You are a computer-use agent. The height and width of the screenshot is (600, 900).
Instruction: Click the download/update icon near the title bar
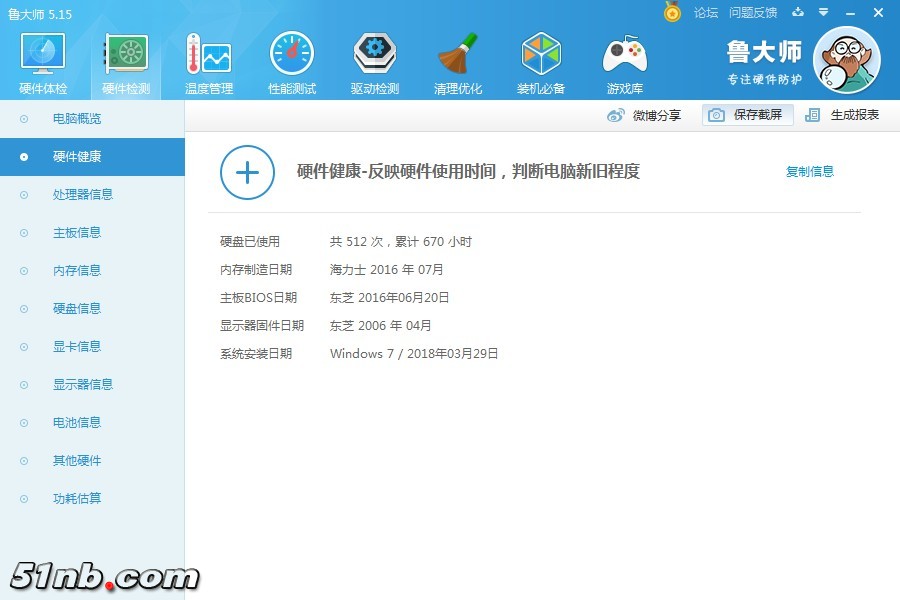(797, 13)
